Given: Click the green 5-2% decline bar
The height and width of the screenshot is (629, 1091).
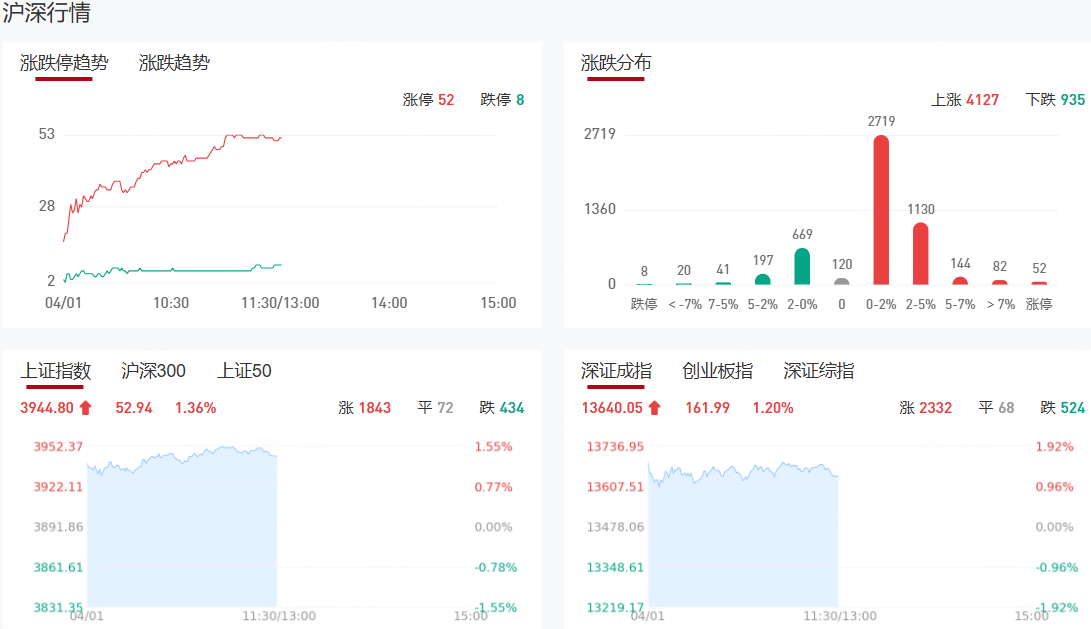Looking at the screenshot, I should 763,279.
